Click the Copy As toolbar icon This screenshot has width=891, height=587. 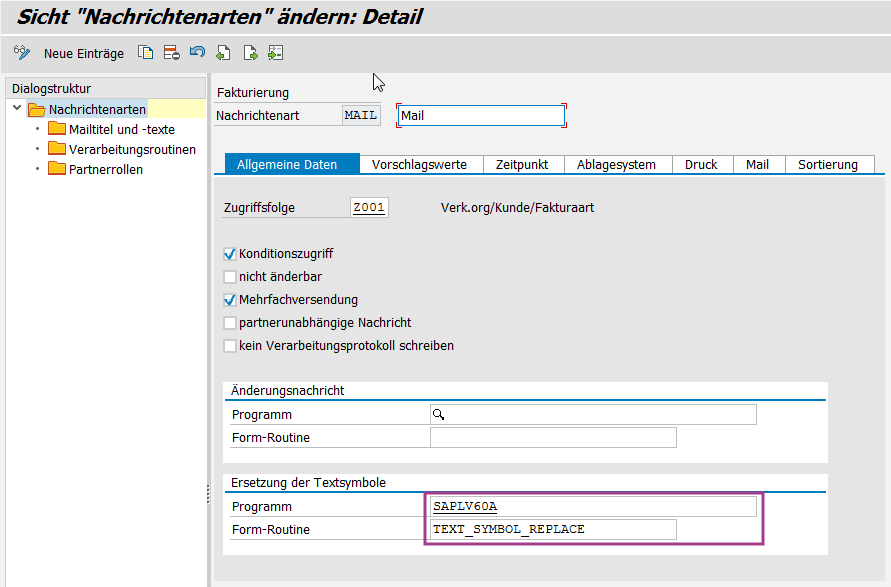(x=146, y=53)
